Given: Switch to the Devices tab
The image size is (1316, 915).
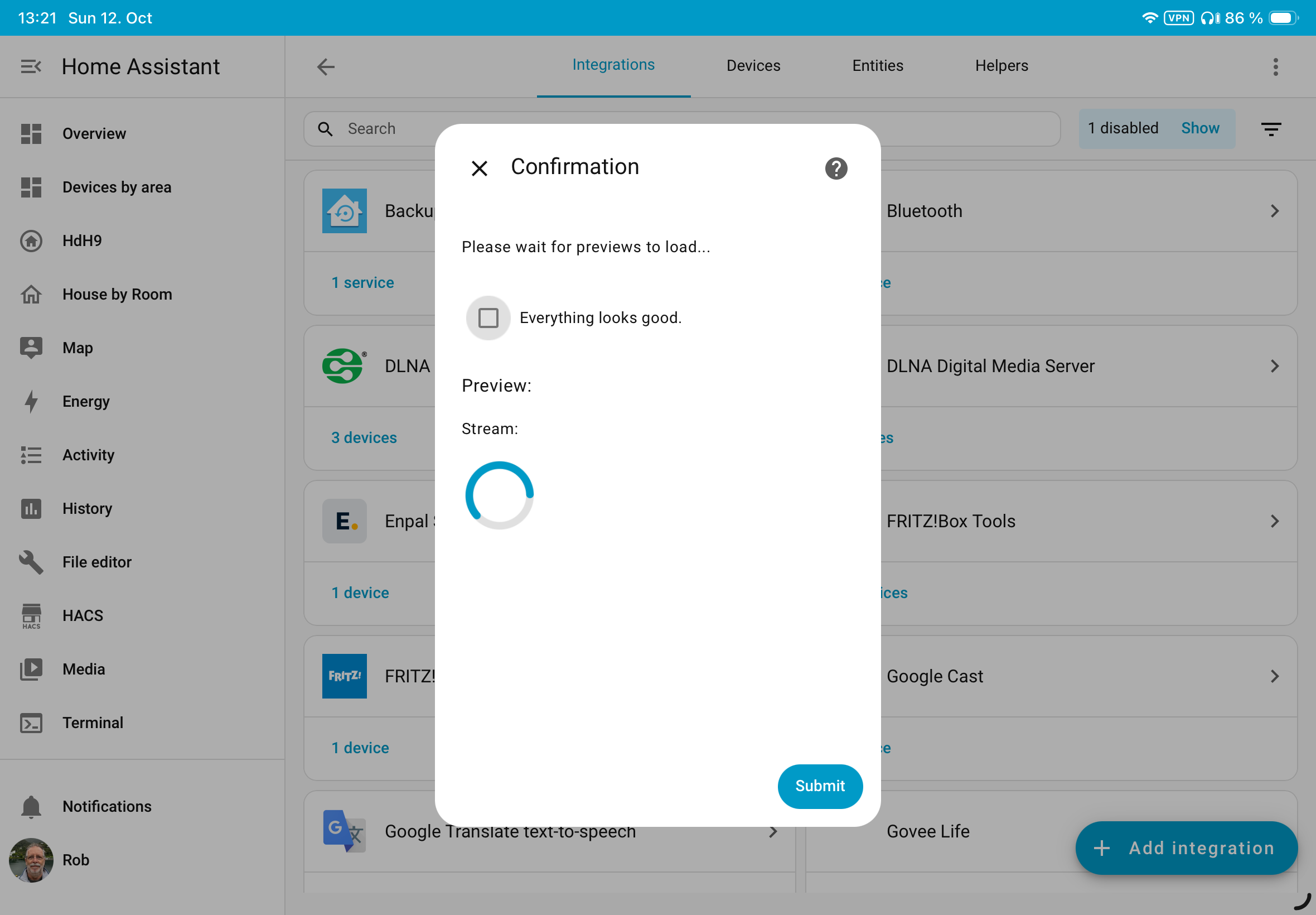Looking at the screenshot, I should (x=753, y=66).
